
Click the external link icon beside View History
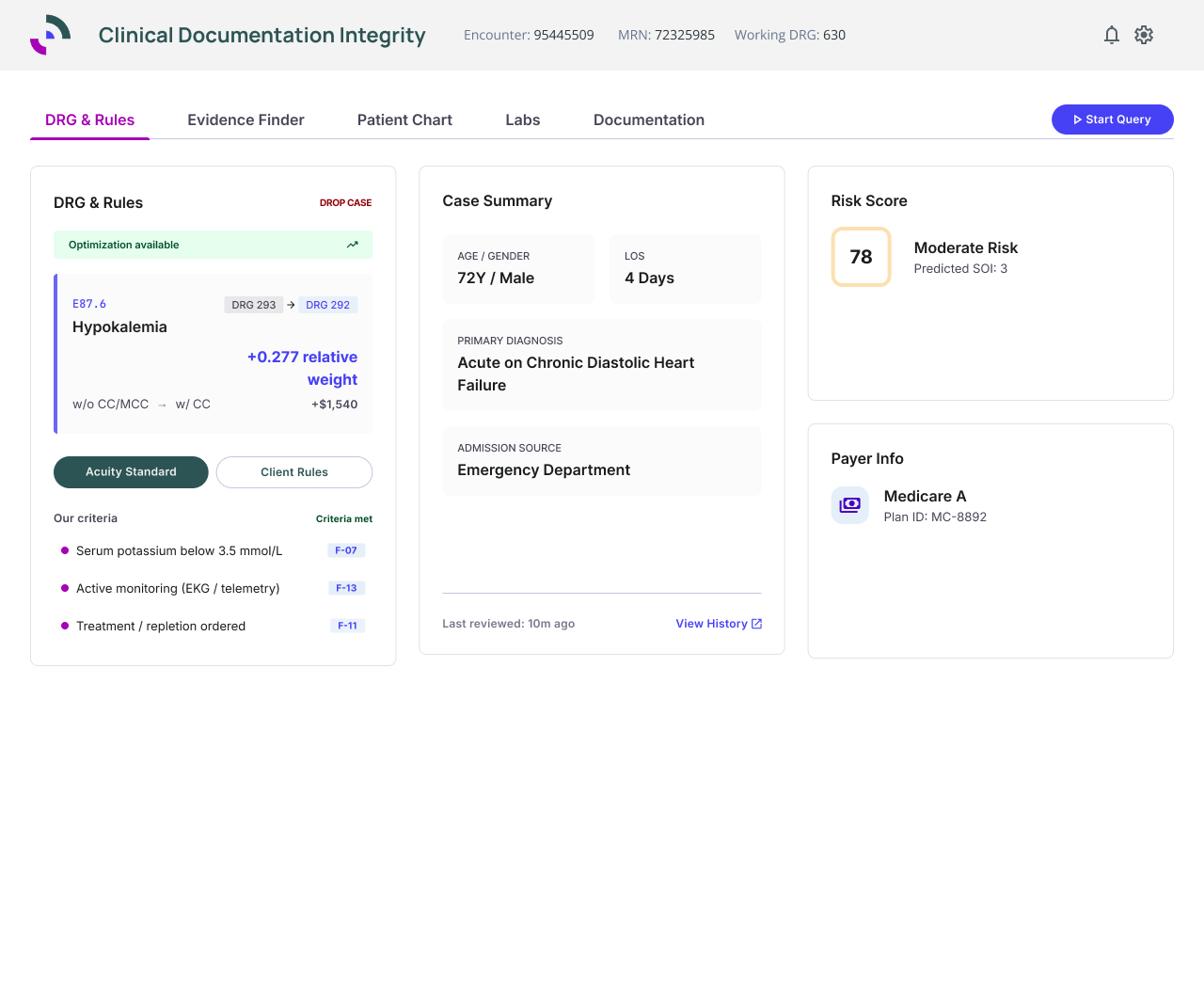coord(757,624)
